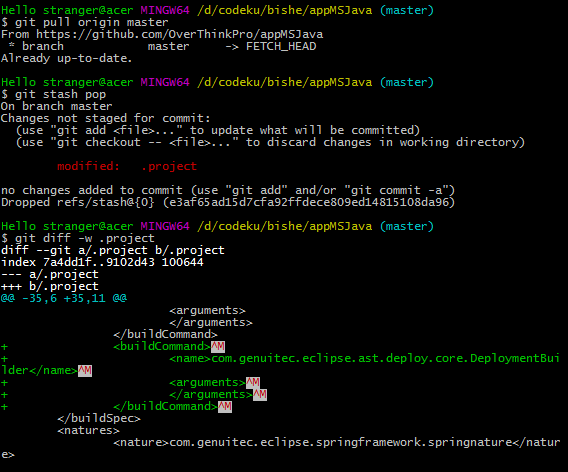Click the 'On branch master' line
568x472 pixels.
(57, 106)
